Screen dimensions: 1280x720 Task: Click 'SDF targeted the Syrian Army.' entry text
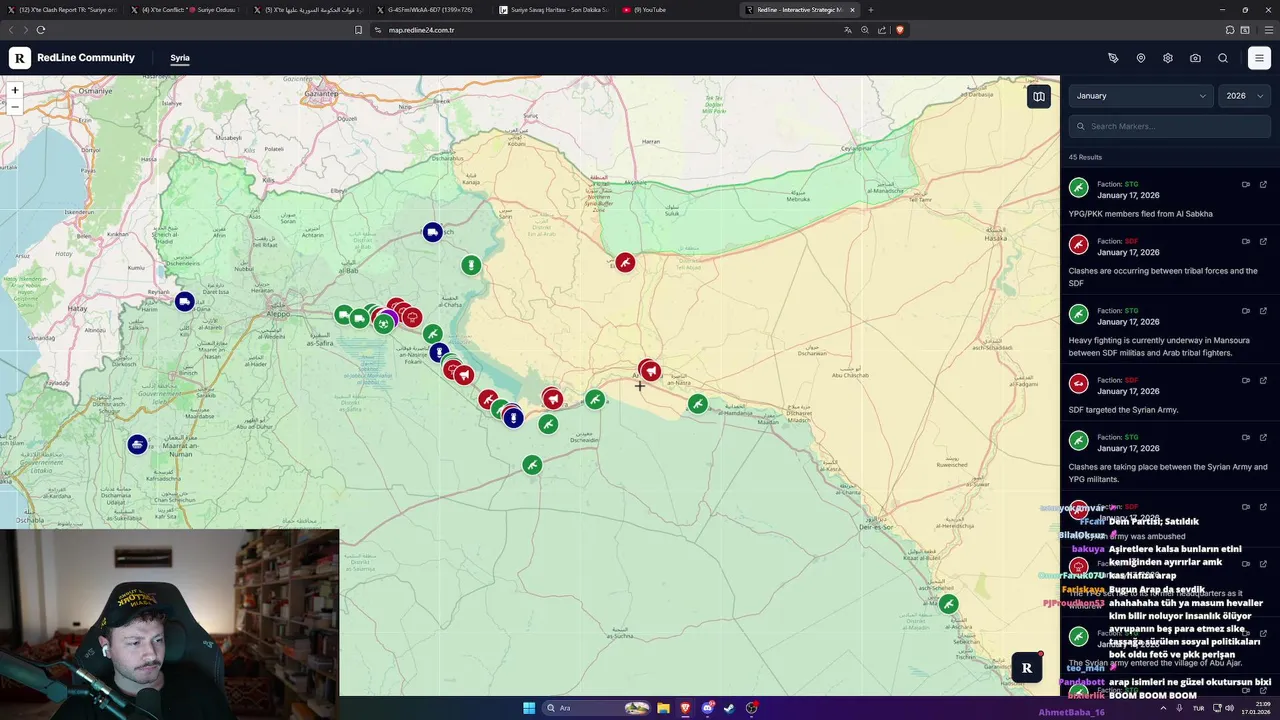pyautogui.click(x=1123, y=410)
